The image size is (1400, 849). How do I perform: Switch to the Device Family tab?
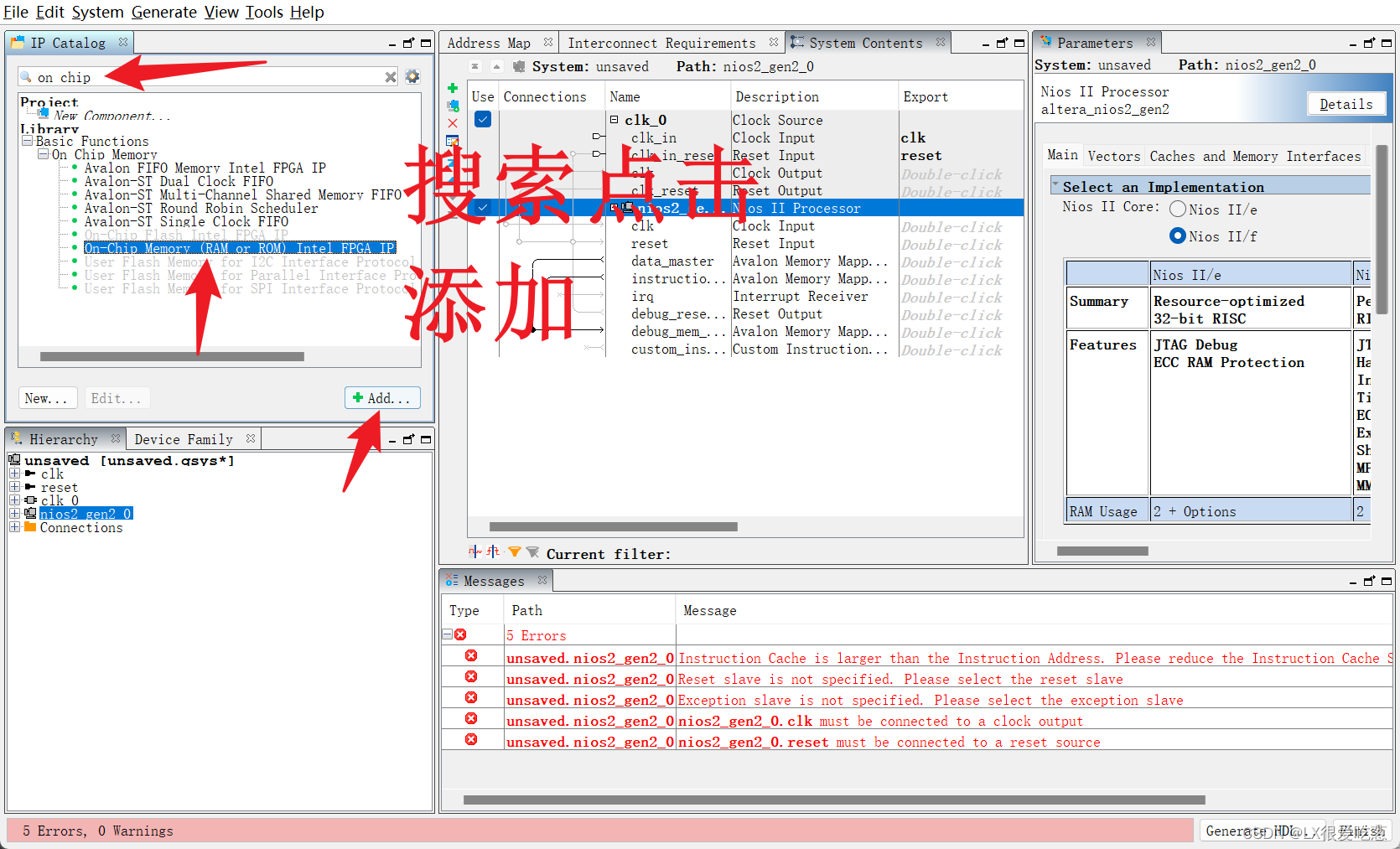[x=184, y=439]
